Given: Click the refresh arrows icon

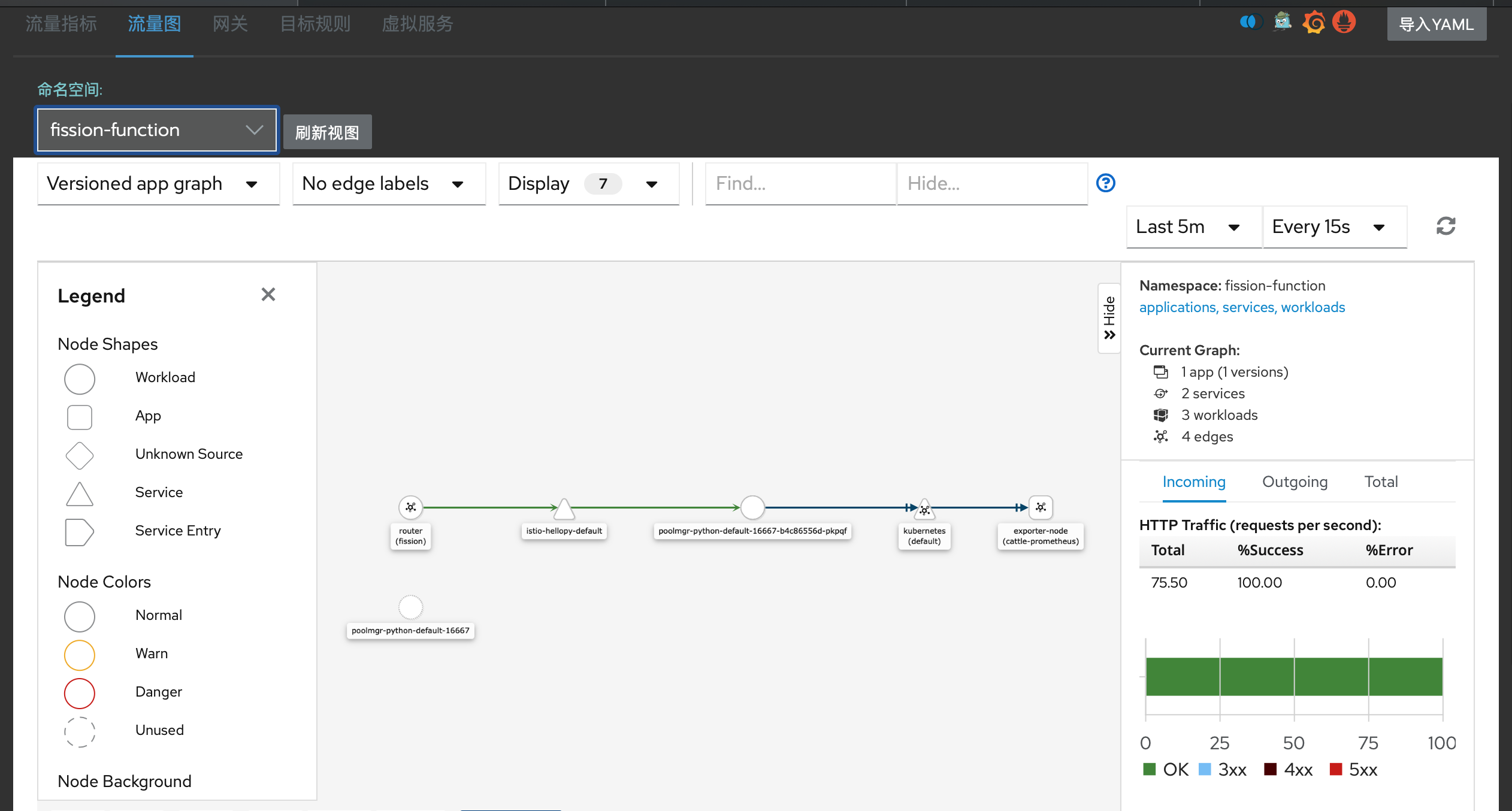Looking at the screenshot, I should pyautogui.click(x=1446, y=226).
